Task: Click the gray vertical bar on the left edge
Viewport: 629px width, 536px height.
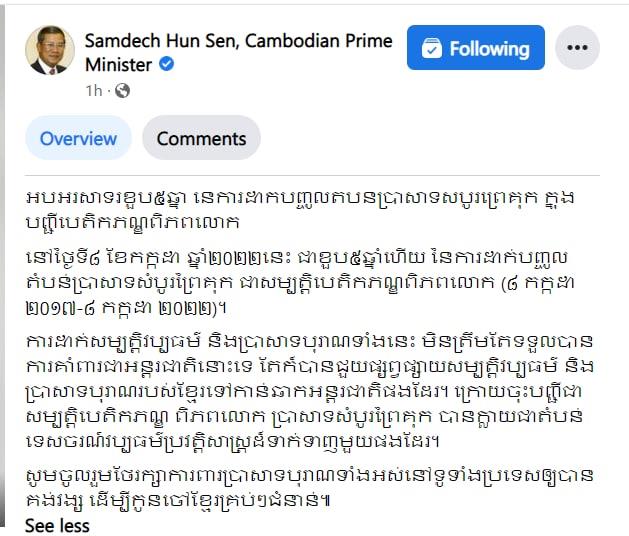Action: tap(2, 268)
